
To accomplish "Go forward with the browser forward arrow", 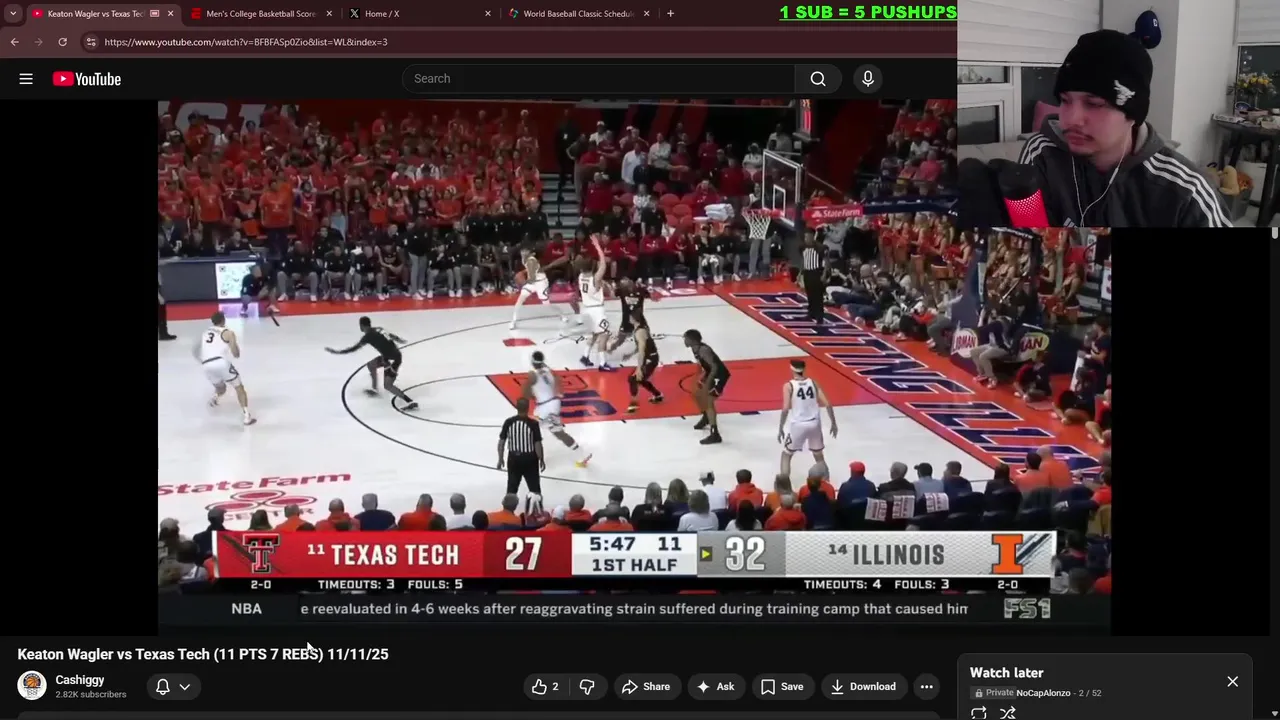I will [38, 42].
